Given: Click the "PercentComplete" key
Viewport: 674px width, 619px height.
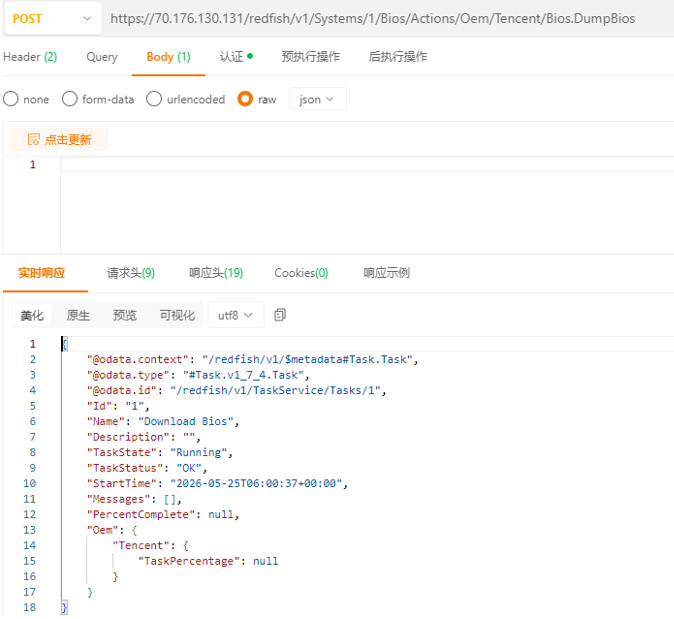Looking at the screenshot, I should 141,515.
